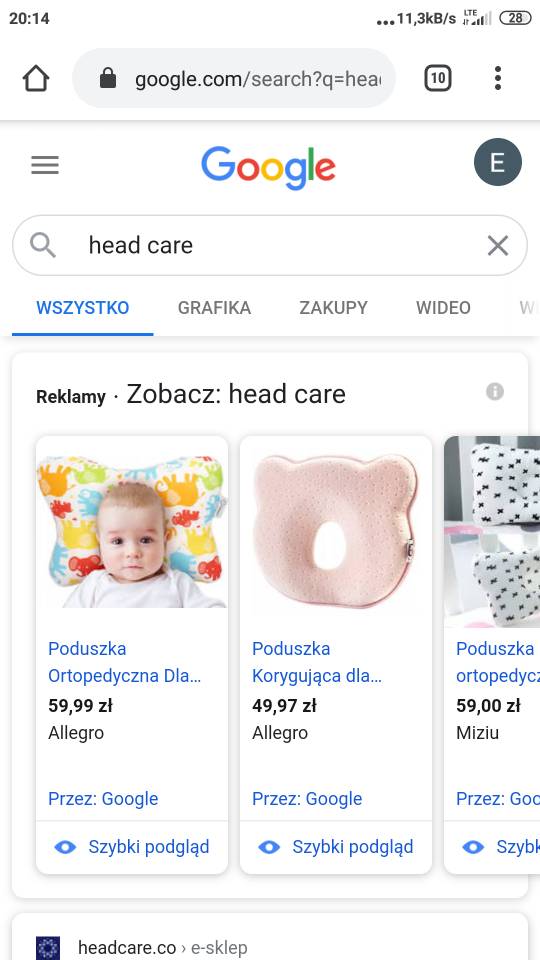Click the head care search field
The height and width of the screenshot is (960, 540).
coord(269,246)
